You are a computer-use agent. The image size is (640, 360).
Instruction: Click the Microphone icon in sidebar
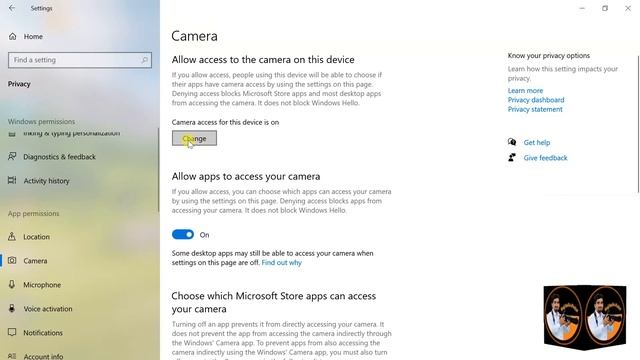12,284
